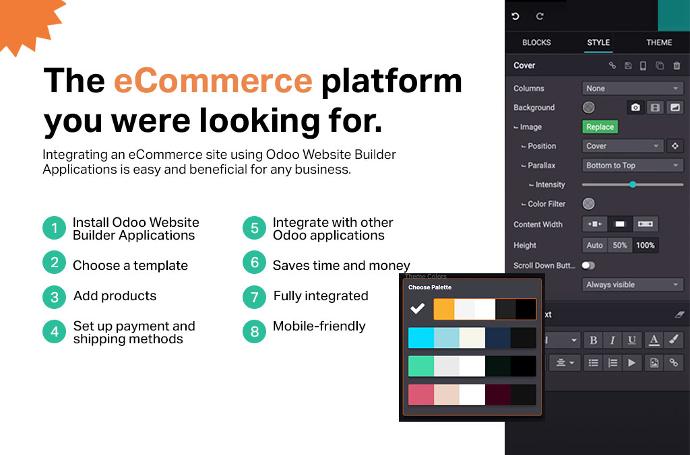Open the font color tool
This screenshot has width=690, height=455.
coord(654,340)
